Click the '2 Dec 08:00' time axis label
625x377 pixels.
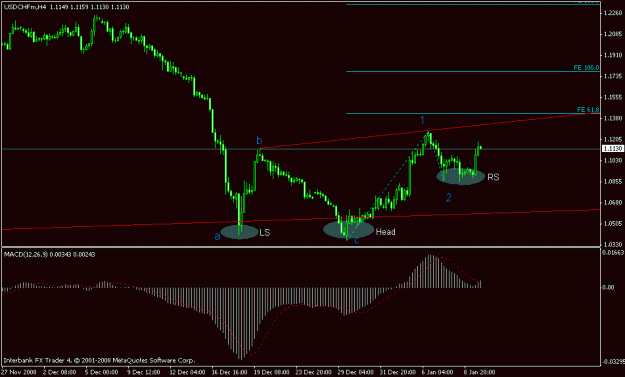point(59,372)
